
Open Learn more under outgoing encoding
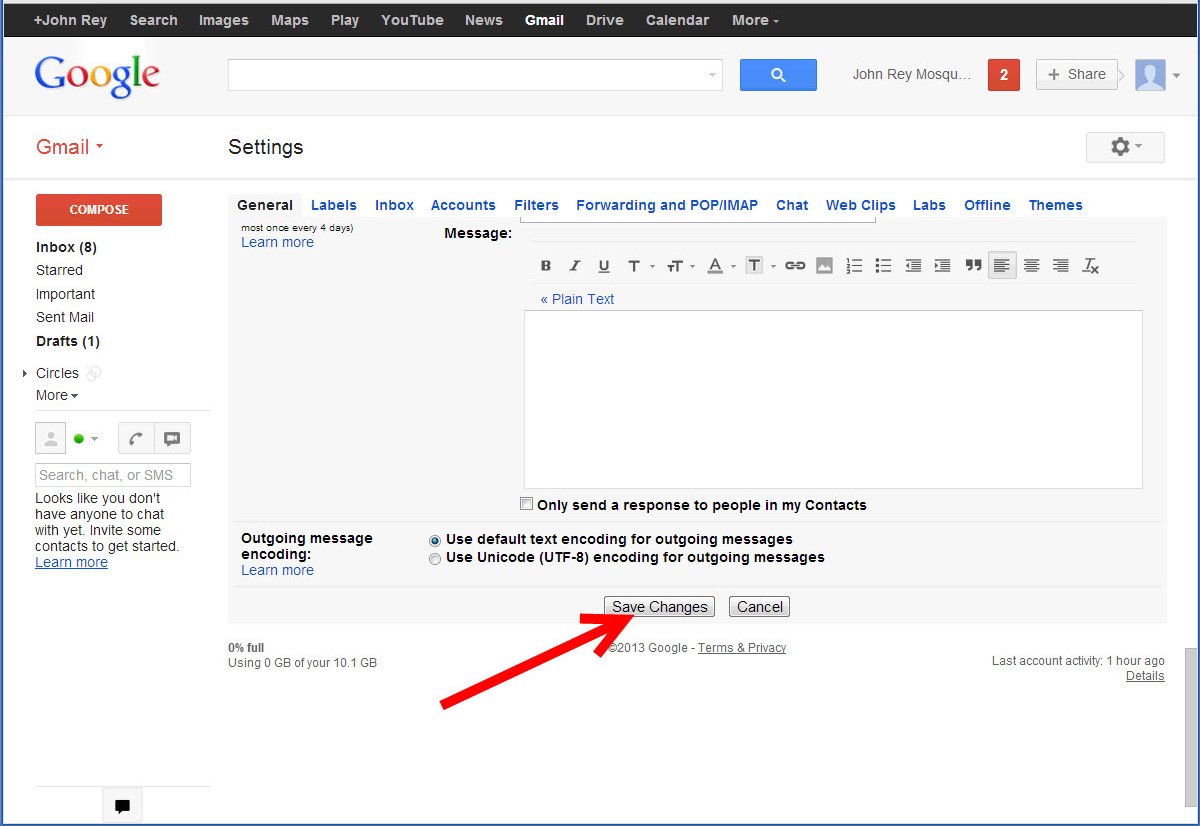click(x=277, y=570)
